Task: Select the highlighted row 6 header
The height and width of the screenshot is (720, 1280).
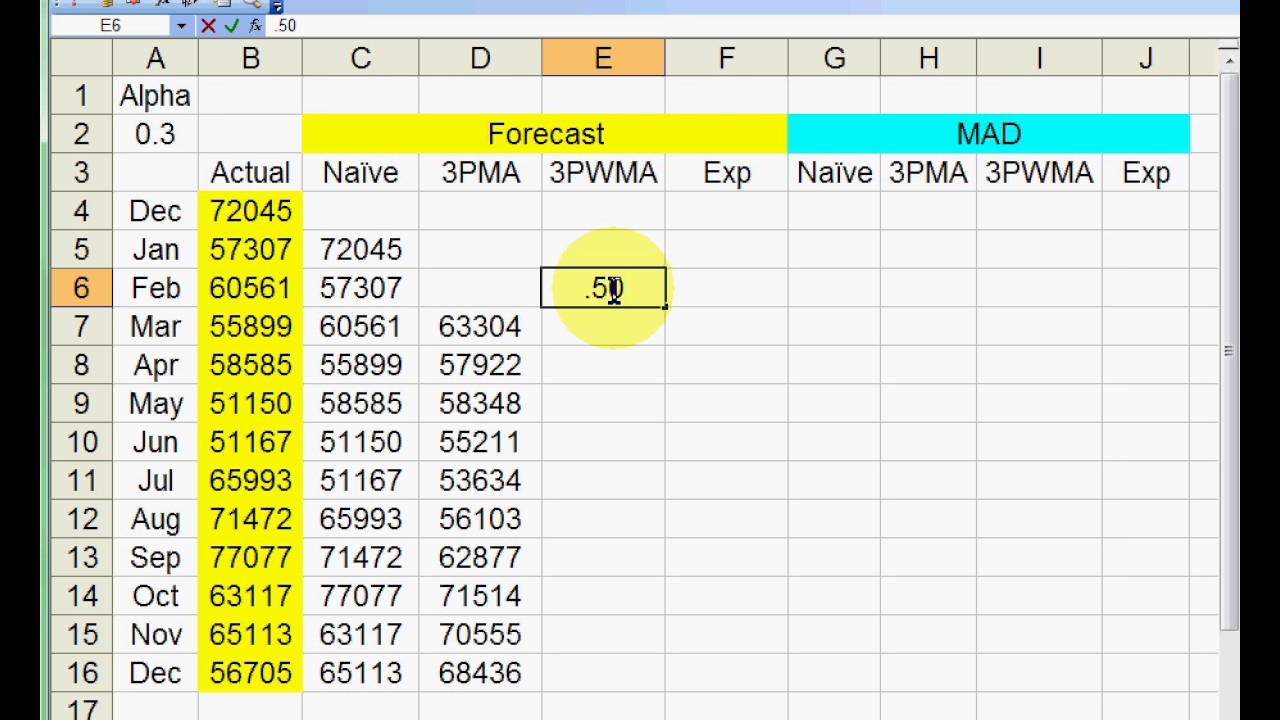Action: coord(81,288)
